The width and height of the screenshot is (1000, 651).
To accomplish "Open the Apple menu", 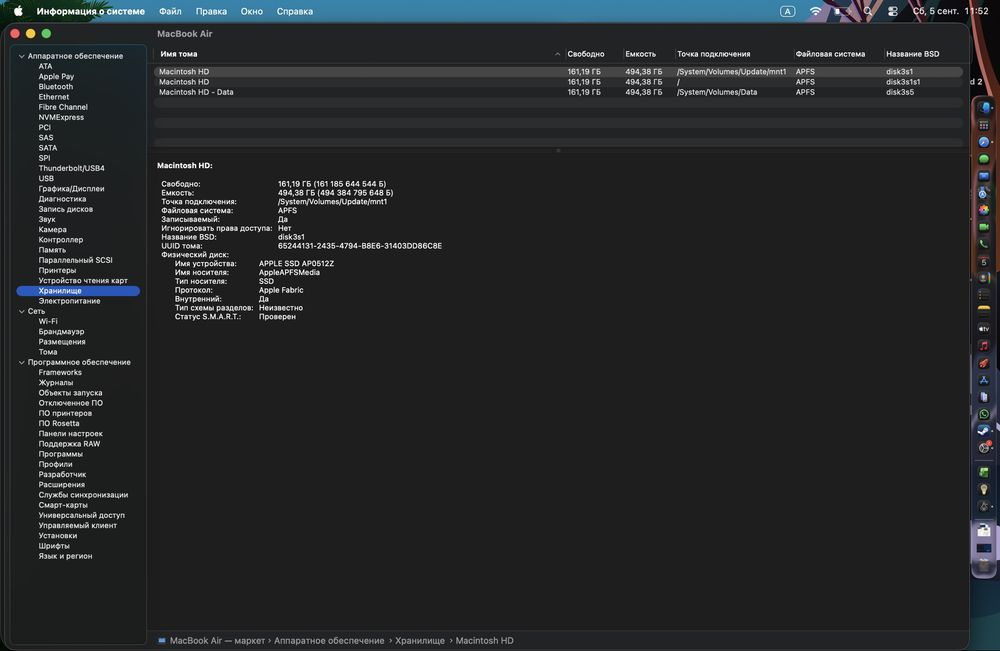I will tap(18, 11).
